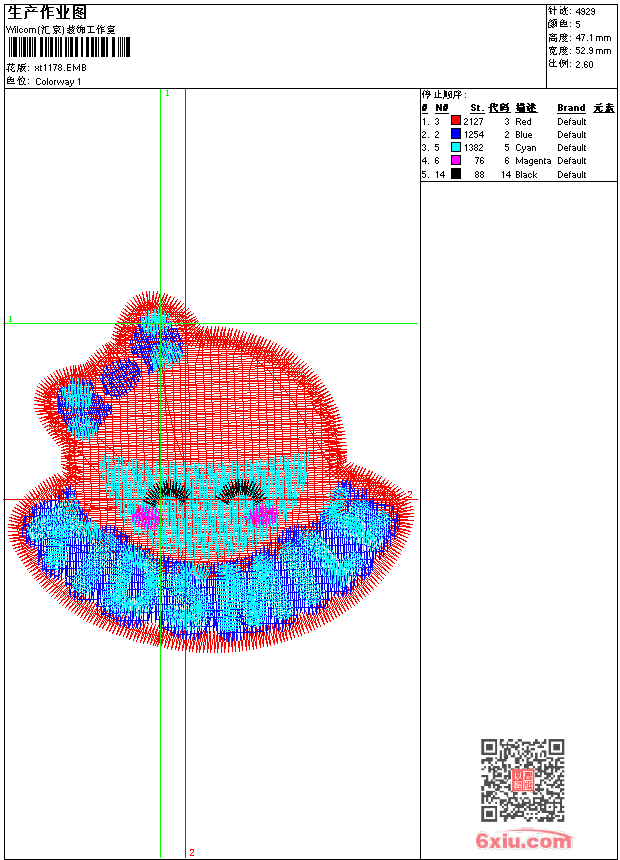Open the 6xiu.com watermark link
This screenshot has height=860, width=620.
[524, 842]
